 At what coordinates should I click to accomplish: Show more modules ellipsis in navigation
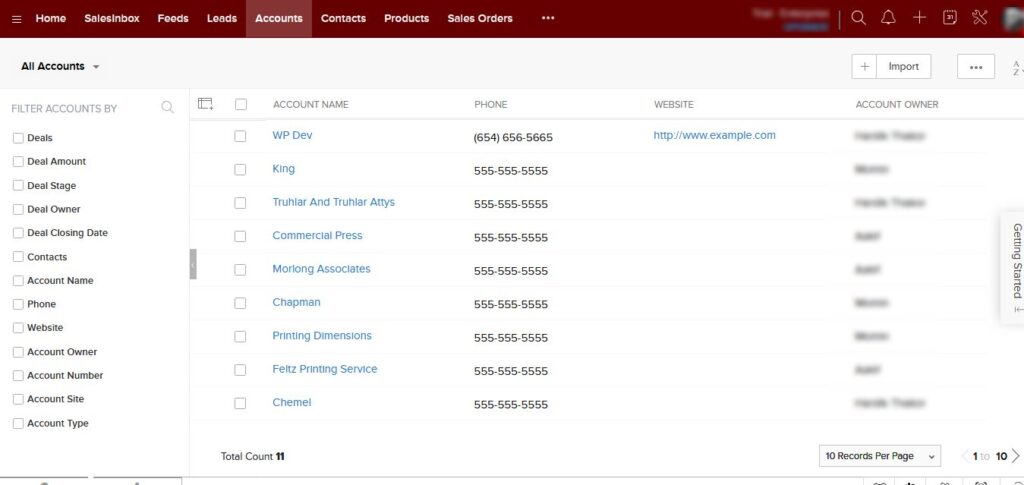548,18
